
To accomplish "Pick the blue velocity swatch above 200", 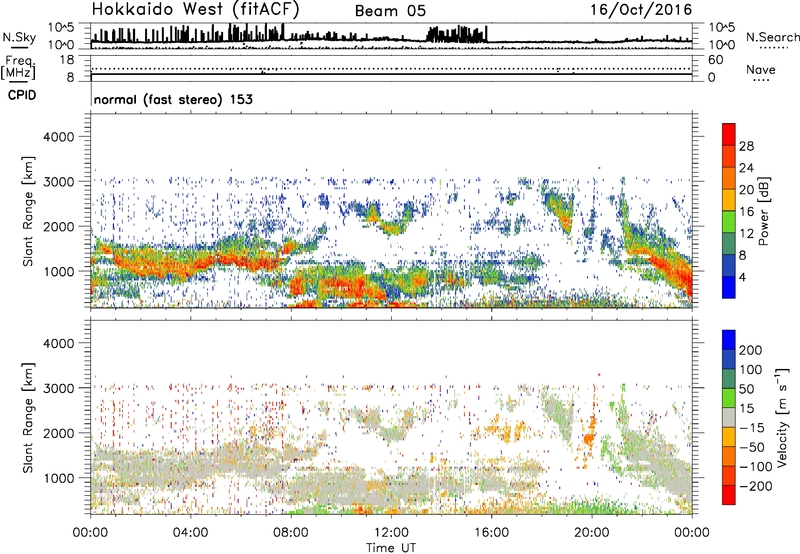I will tap(729, 340).
